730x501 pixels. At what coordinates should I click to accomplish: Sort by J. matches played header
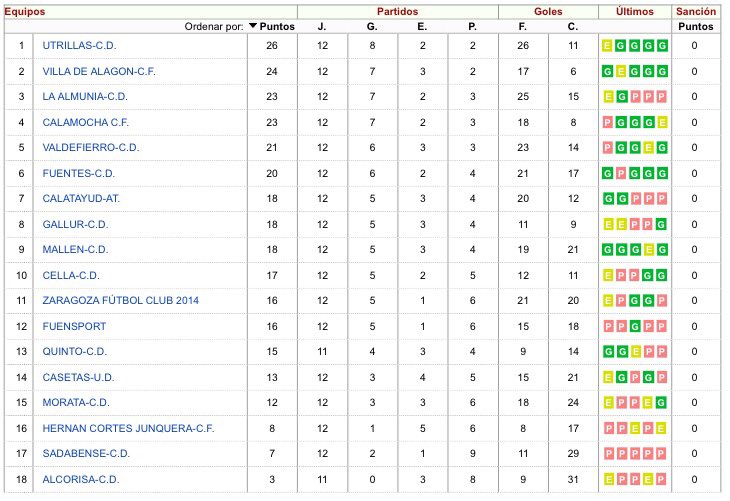click(322, 27)
